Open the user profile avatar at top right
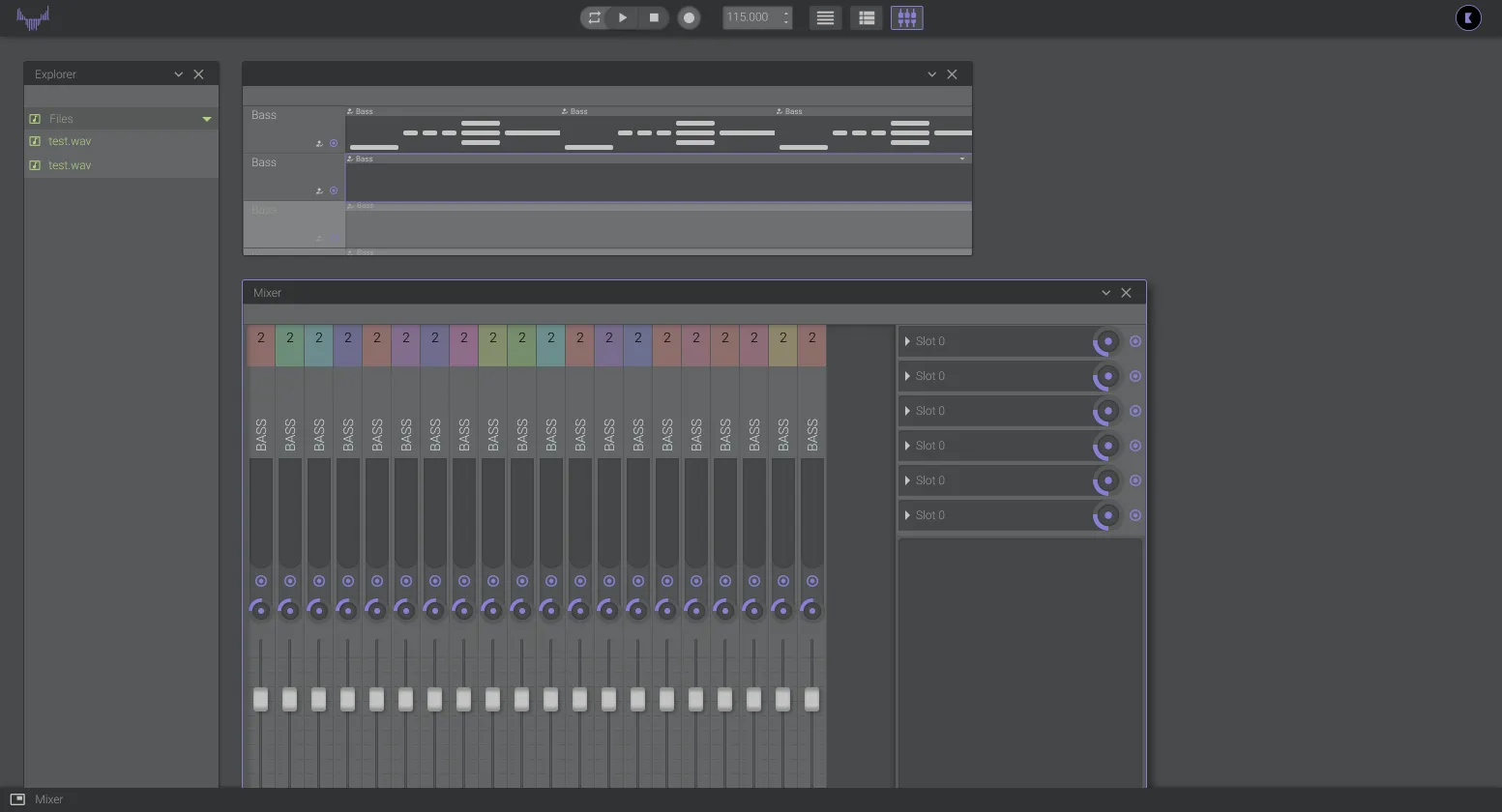This screenshot has height=812, width=1502. (x=1468, y=17)
